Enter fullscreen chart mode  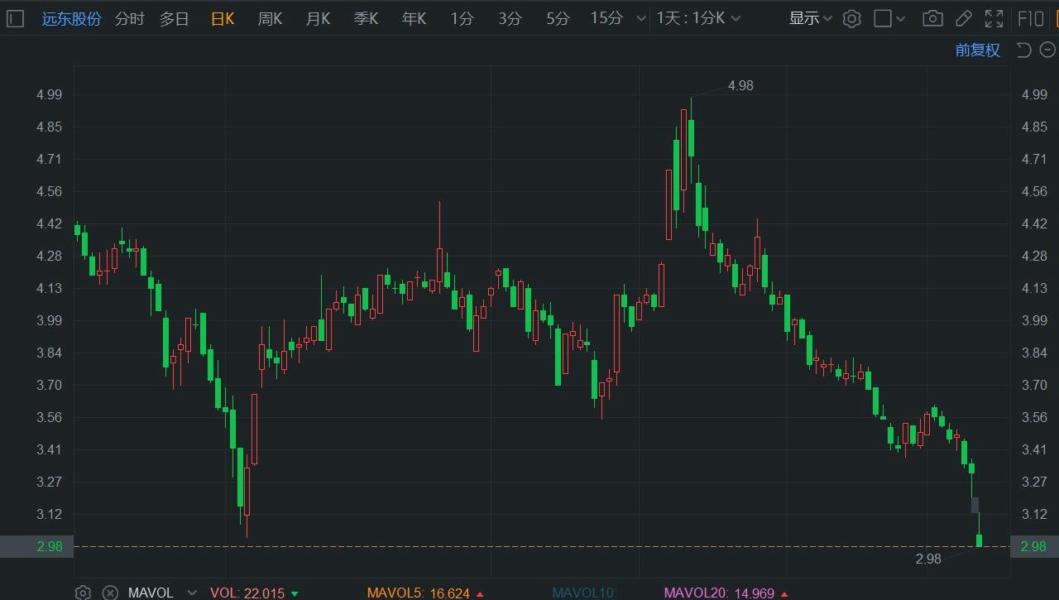pos(993,18)
